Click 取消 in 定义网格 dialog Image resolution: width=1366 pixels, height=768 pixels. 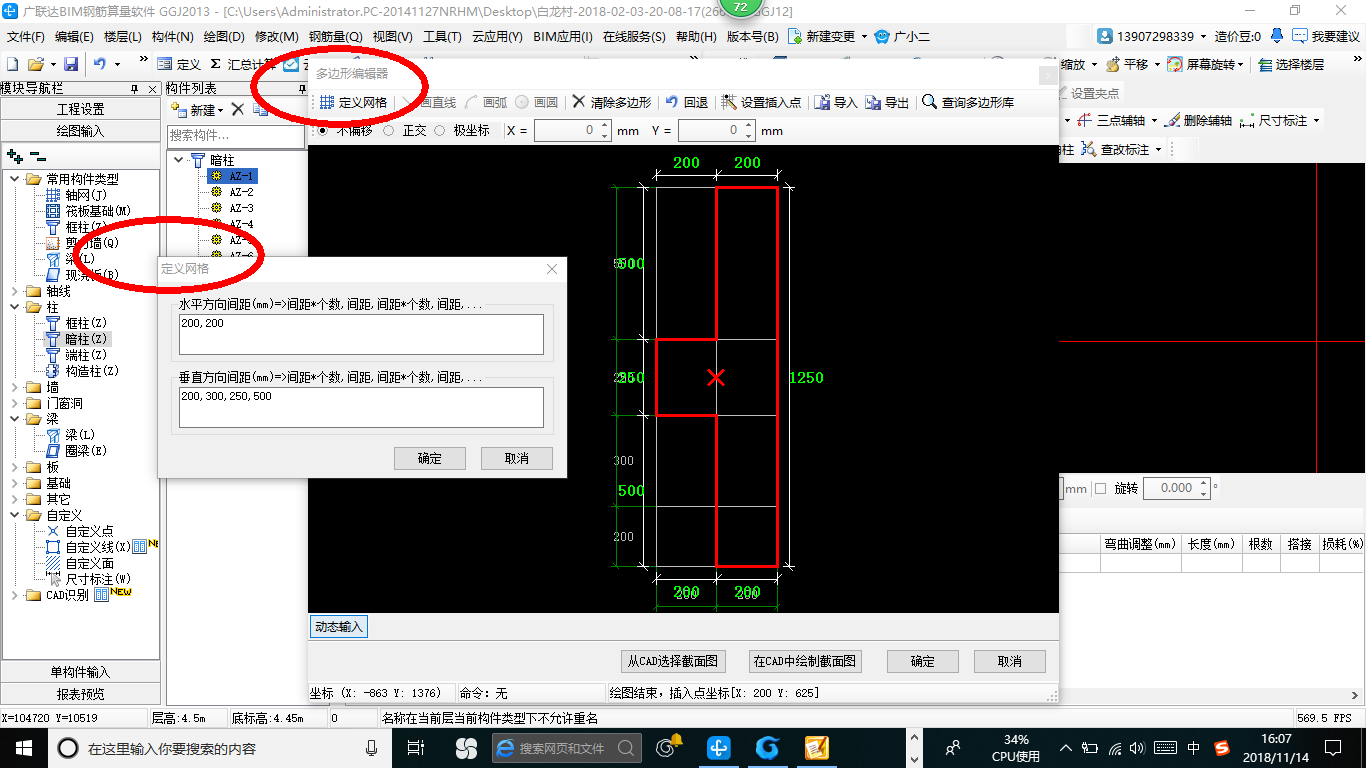[517, 458]
